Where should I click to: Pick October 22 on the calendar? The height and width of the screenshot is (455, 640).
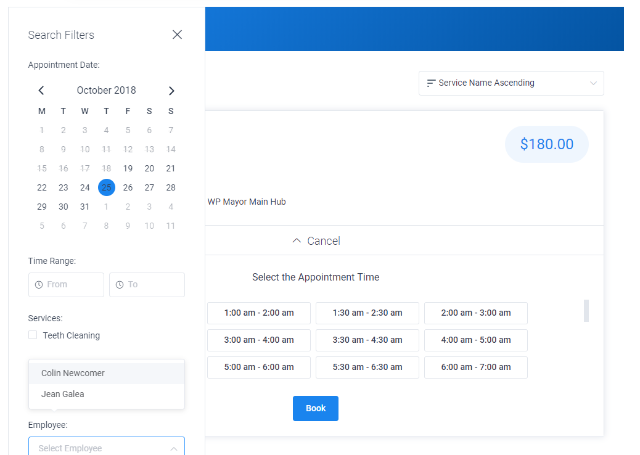coord(42,188)
